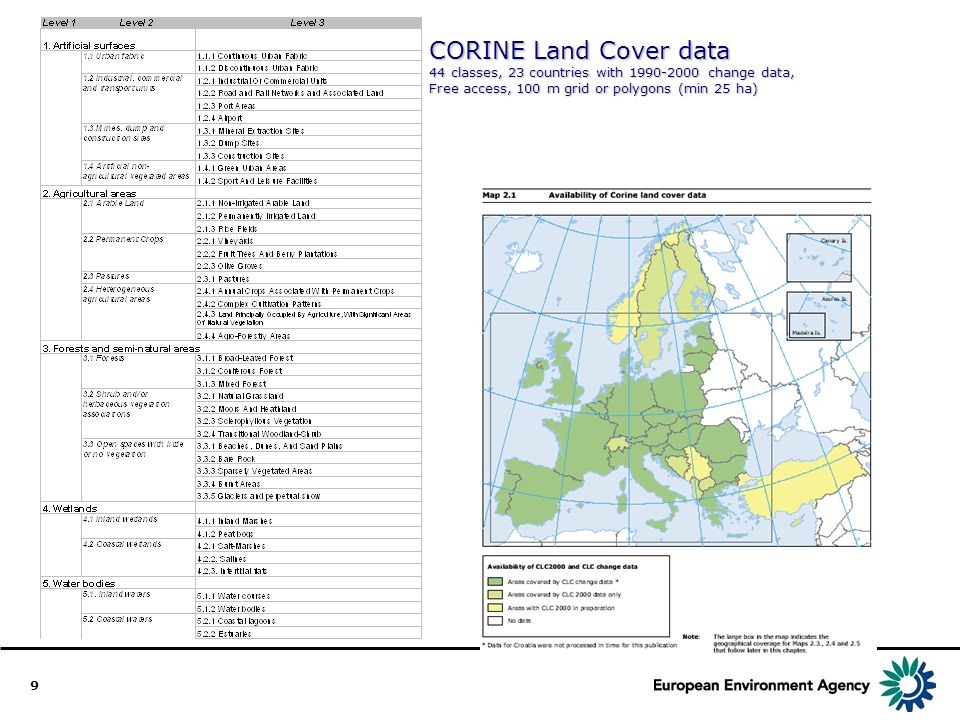The image size is (960, 720).
Task: Click the slide number 9
Action: (x=34, y=686)
